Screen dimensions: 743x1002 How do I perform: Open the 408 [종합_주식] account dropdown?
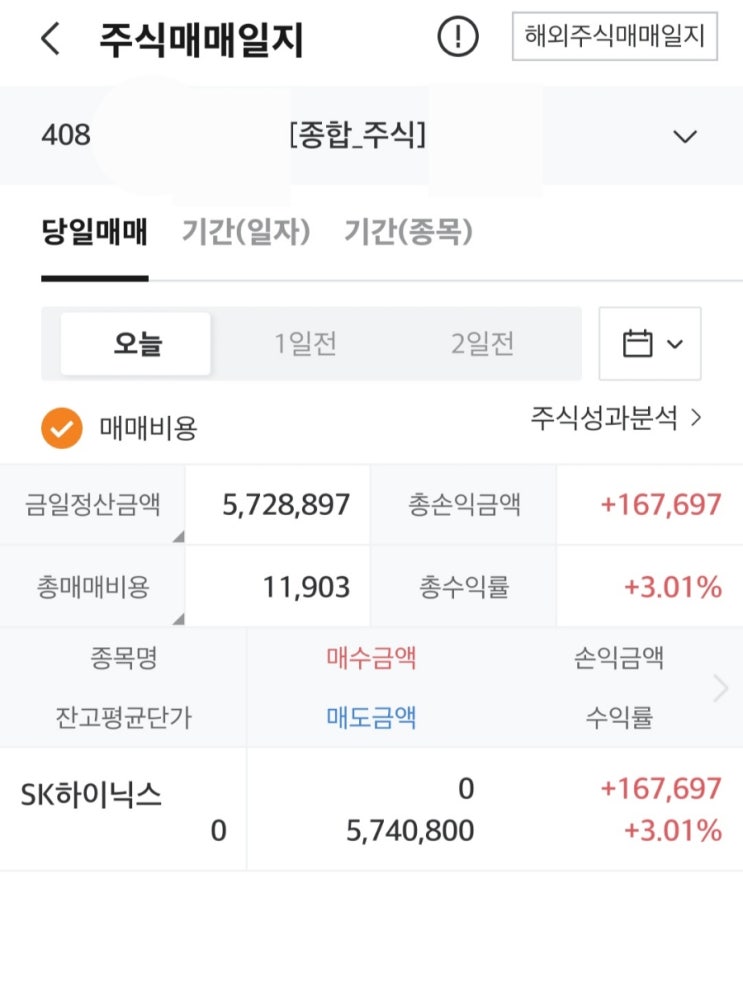click(371, 135)
